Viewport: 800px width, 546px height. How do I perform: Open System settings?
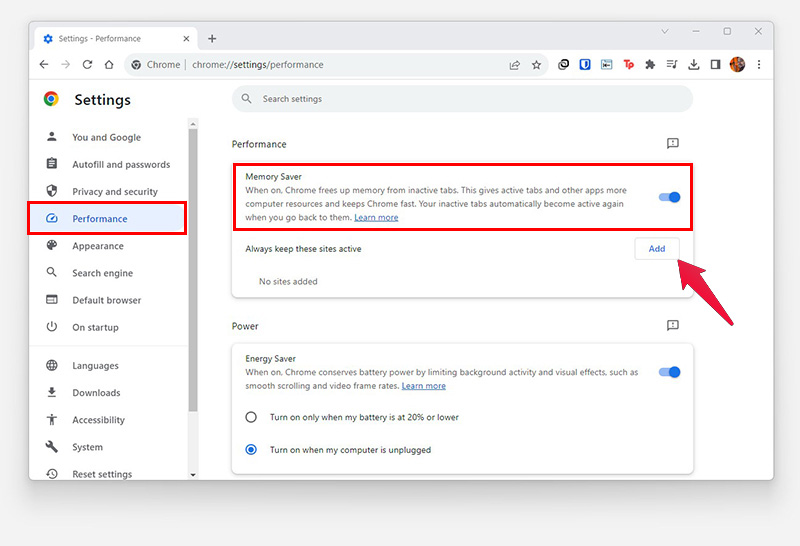(x=108, y=447)
